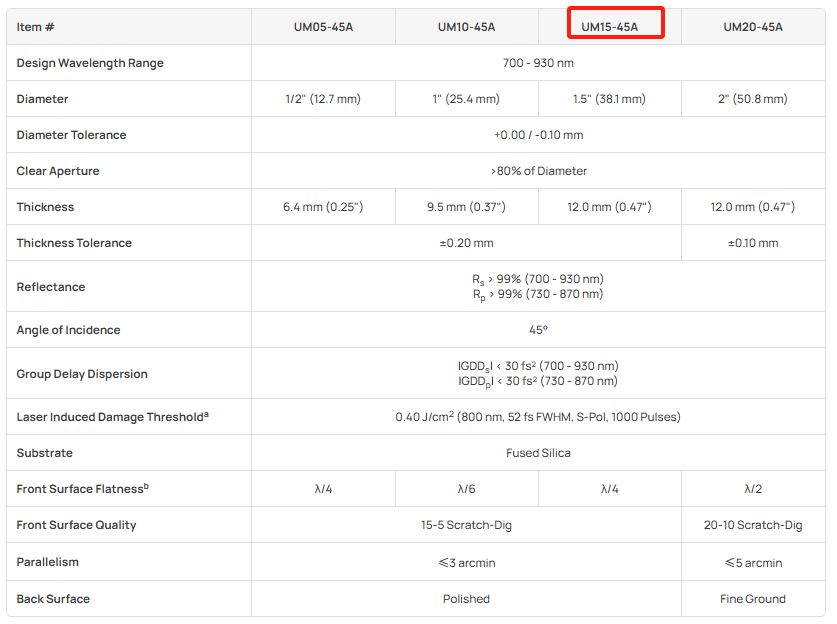
Task: Select the 1.5" (38.1 mm) diameter cell
Action: click(x=609, y=99)
